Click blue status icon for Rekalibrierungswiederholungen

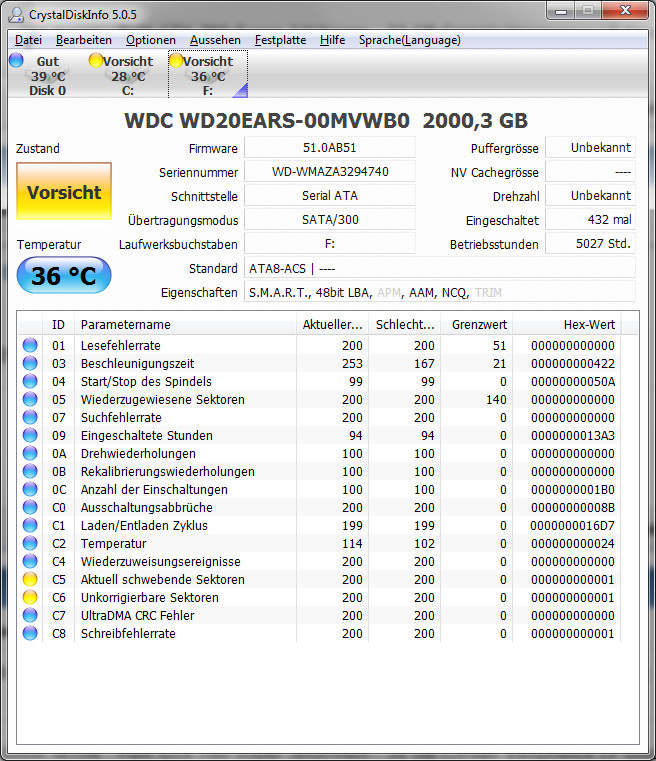coord(30,471)
